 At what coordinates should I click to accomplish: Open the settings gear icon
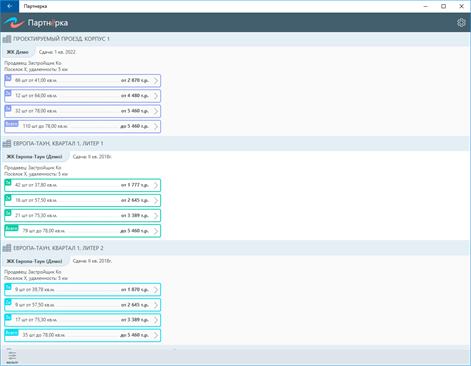[461, 23]
